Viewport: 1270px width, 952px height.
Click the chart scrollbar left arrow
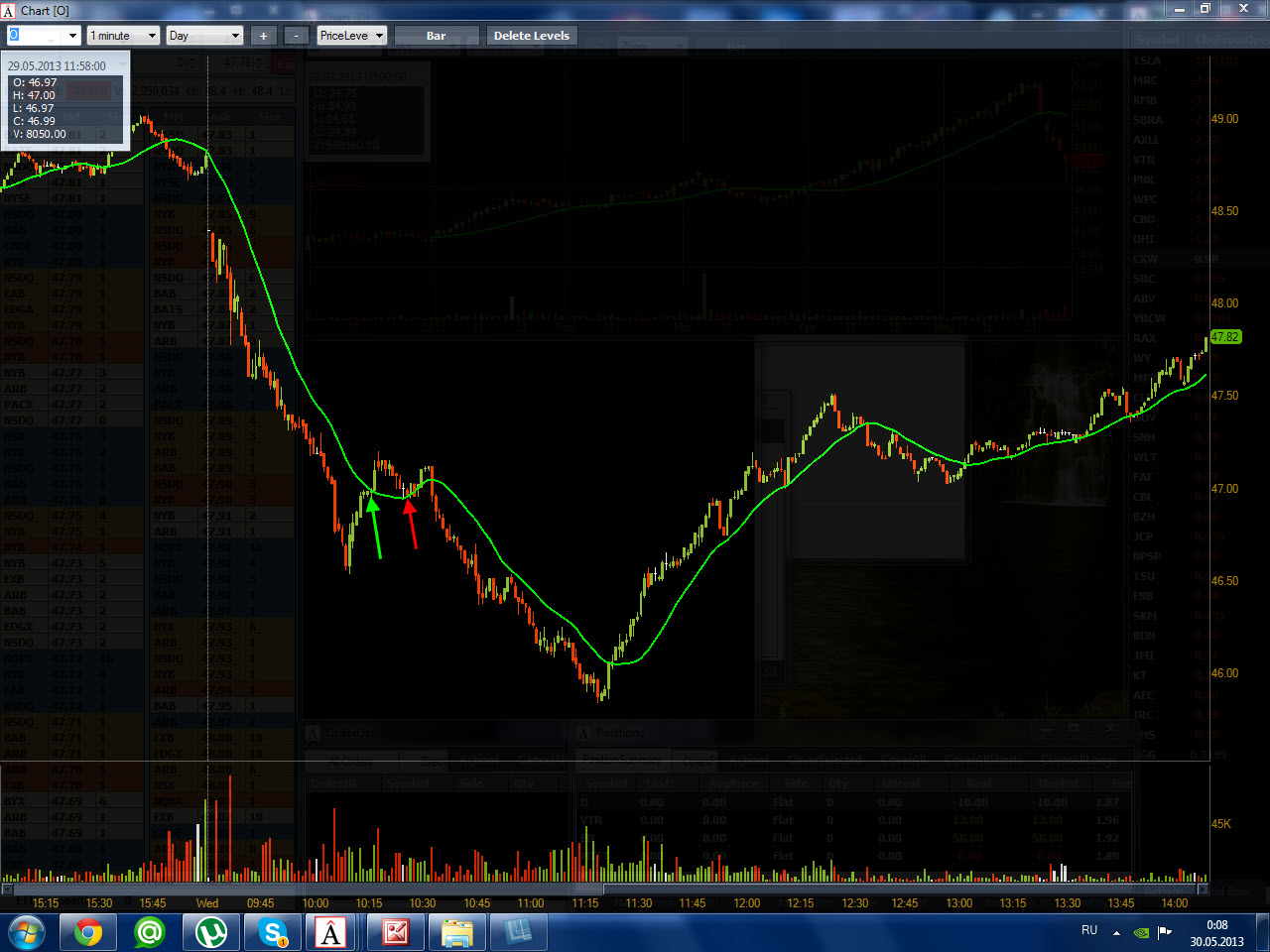click(6, 890)
